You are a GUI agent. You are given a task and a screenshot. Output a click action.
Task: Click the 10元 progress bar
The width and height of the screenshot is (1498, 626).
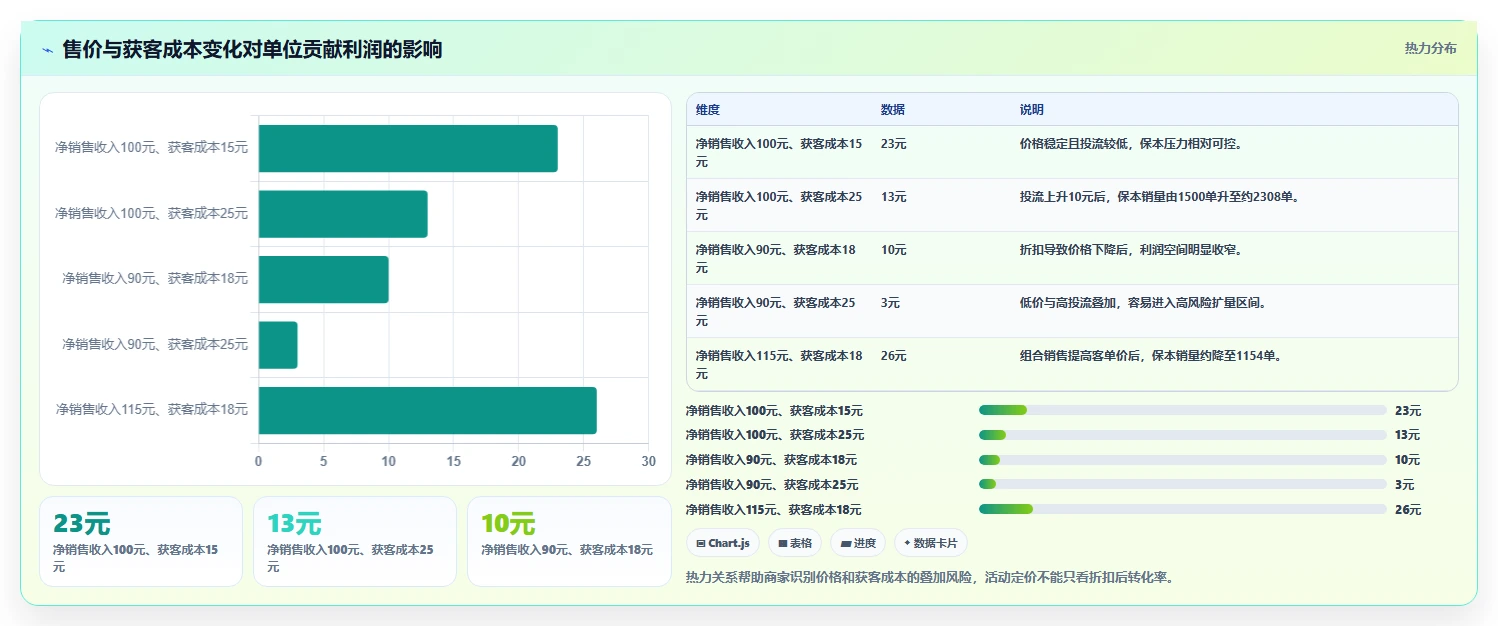pos(1182,460)
